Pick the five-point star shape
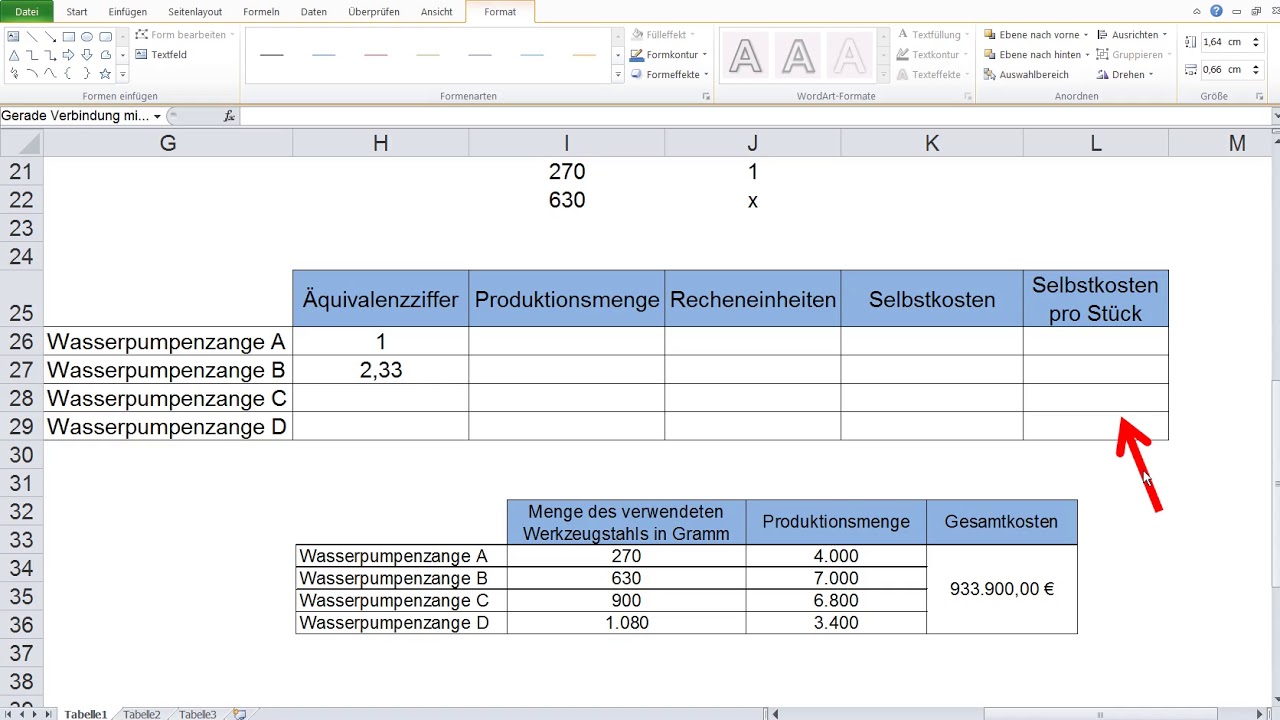 pos(105,74)
